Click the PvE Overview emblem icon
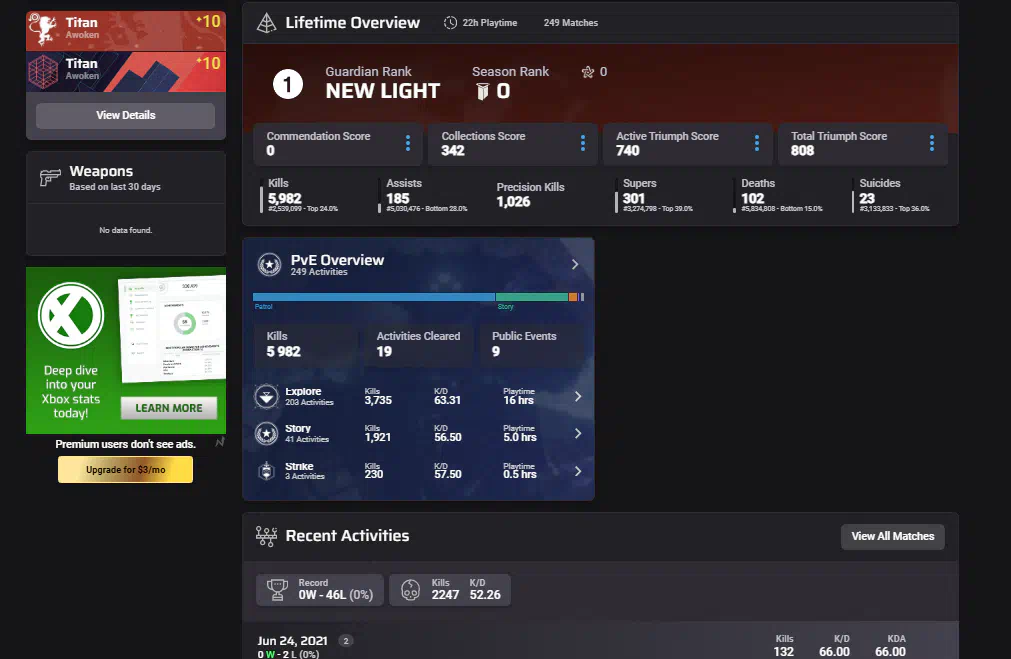 tap(269, 265)
